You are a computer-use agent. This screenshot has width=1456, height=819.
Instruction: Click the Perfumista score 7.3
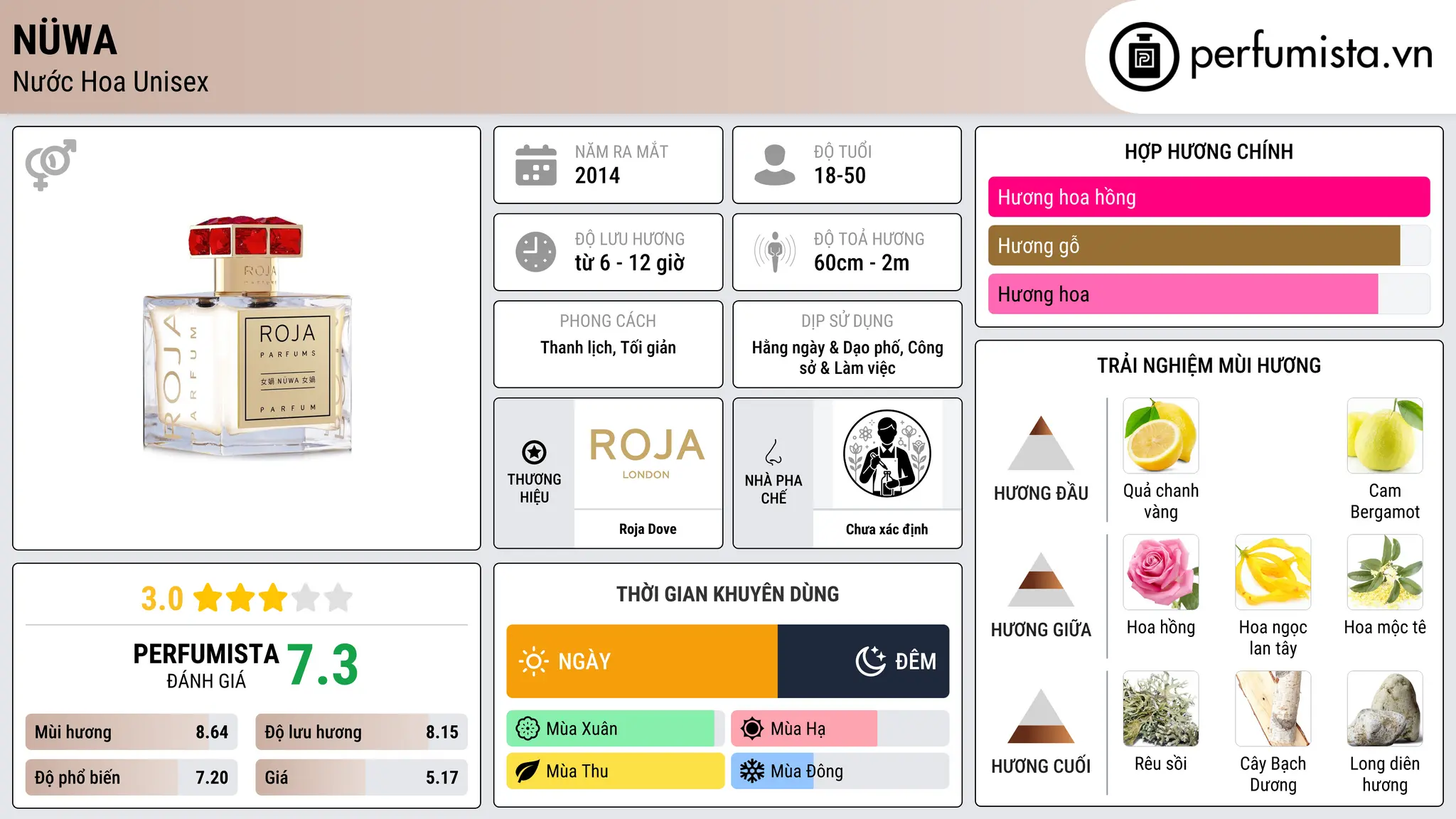point(323,665)
